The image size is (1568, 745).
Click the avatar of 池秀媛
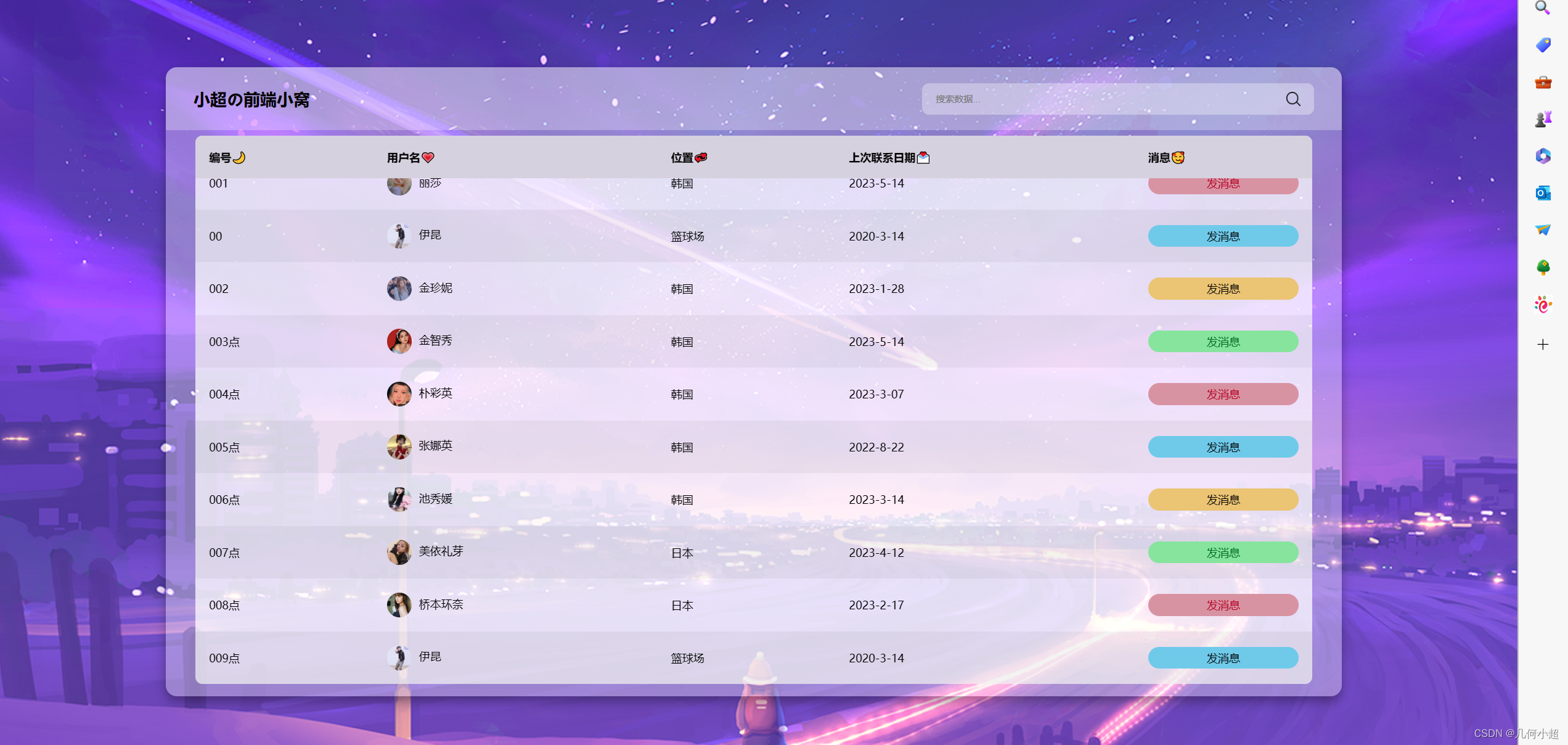[399, 500]
